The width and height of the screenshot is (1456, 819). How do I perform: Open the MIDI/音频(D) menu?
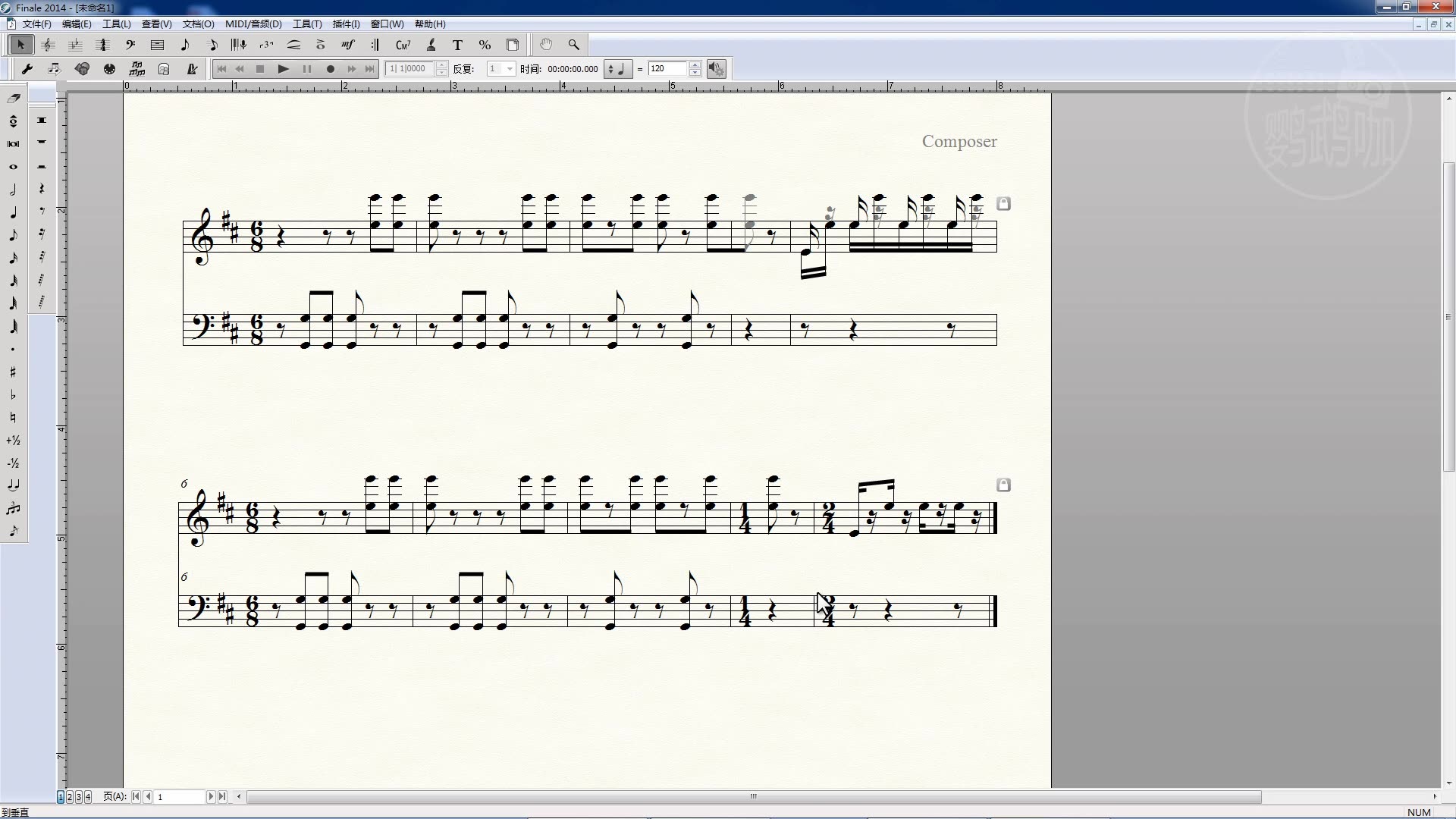253,24
